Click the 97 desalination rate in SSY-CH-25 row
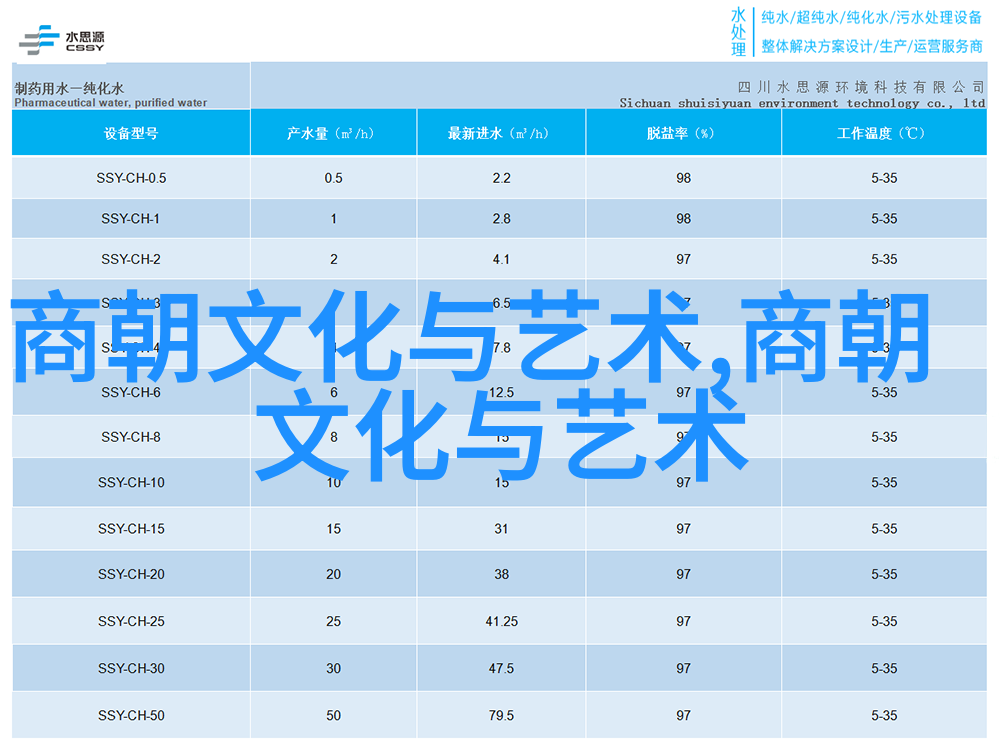Image resolution: width=1000 pixels, height=749 pixels. click(684, 621)
